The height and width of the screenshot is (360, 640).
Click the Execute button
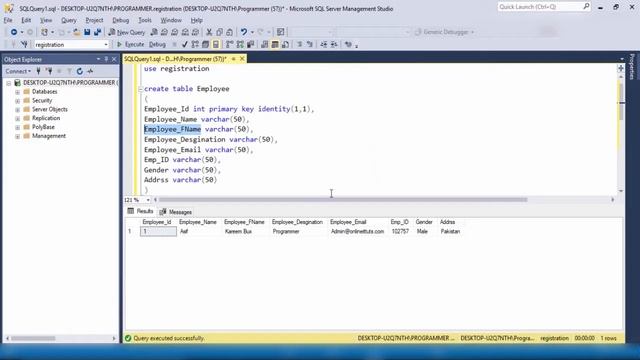tap(131, 44)
